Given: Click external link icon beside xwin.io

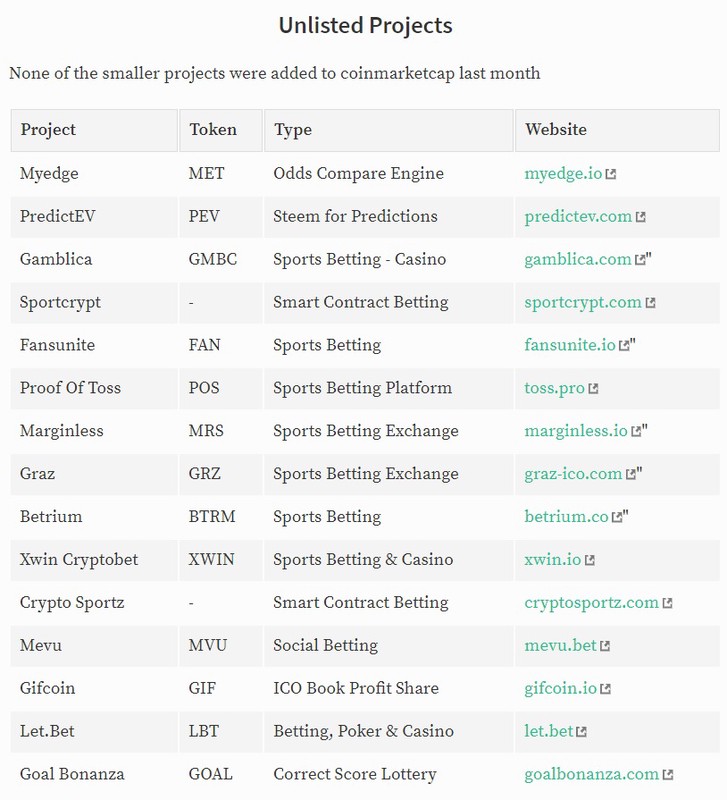Looking at the screenshot, I should [589, 560].
